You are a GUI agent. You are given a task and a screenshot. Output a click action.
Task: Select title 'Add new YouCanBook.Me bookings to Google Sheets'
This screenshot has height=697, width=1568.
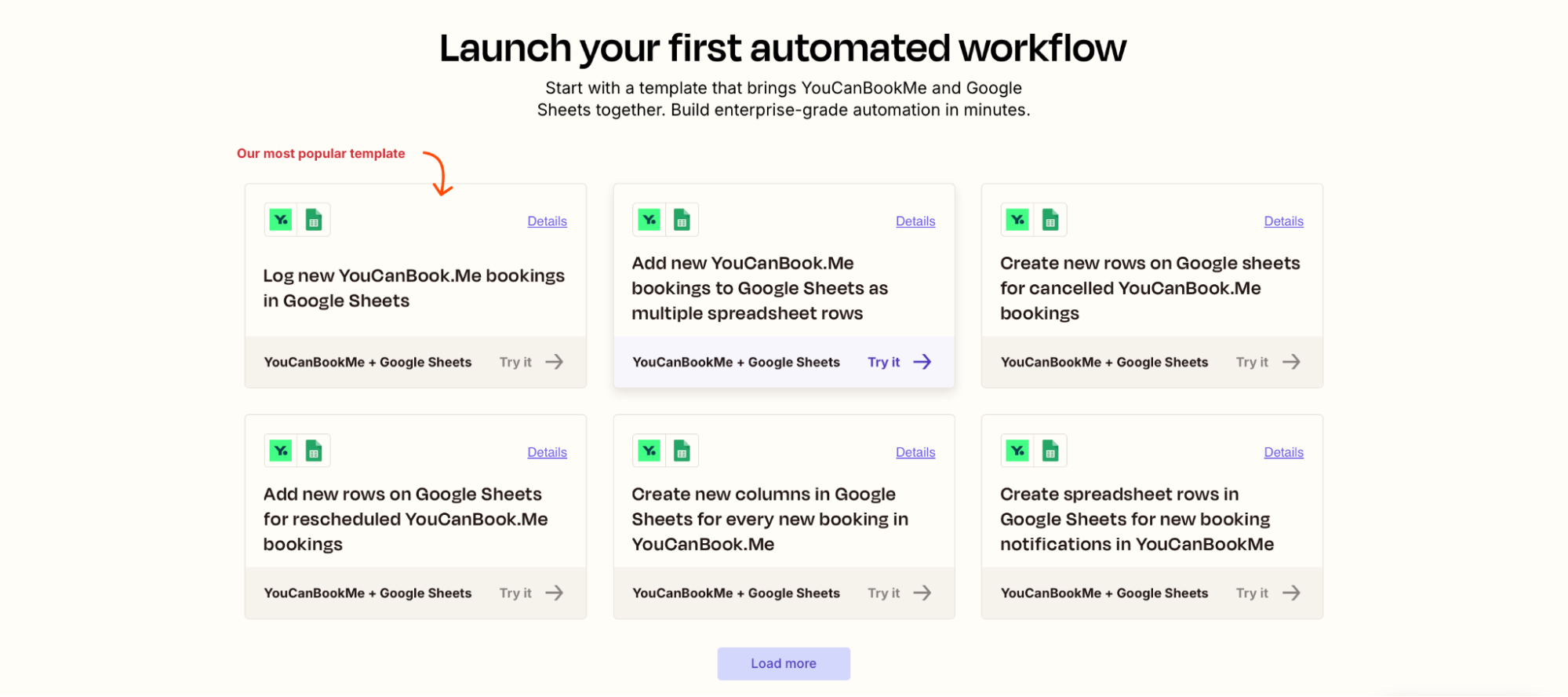(759, 288)
